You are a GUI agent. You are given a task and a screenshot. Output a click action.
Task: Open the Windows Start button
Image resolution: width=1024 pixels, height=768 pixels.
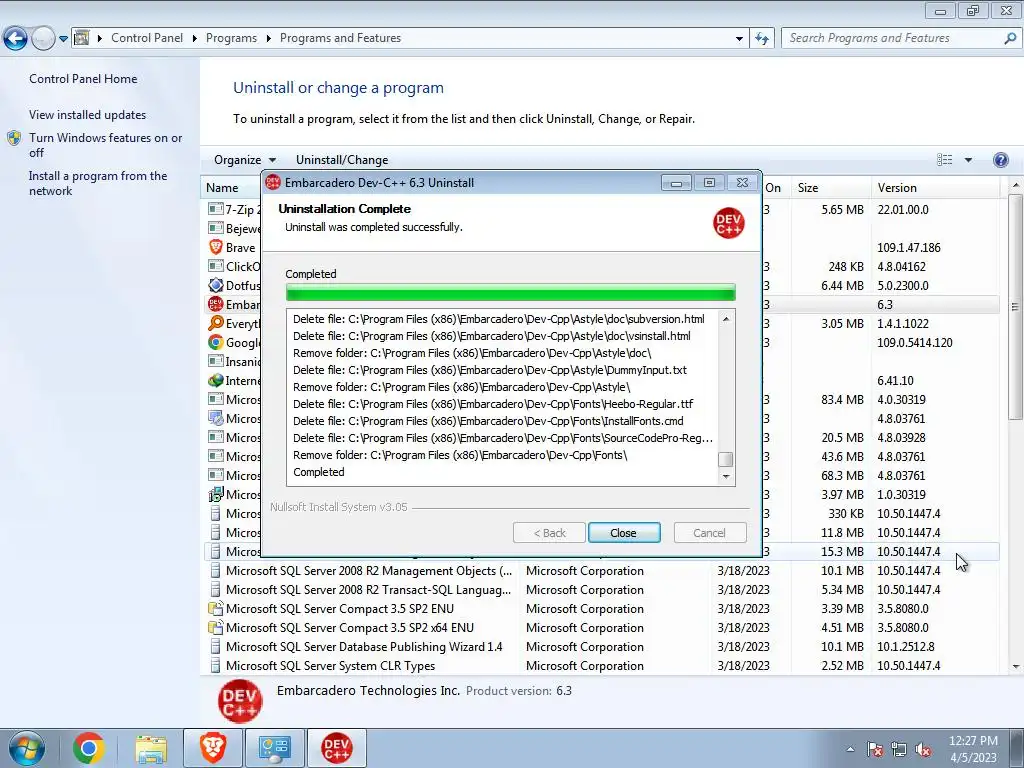(27, 748)
